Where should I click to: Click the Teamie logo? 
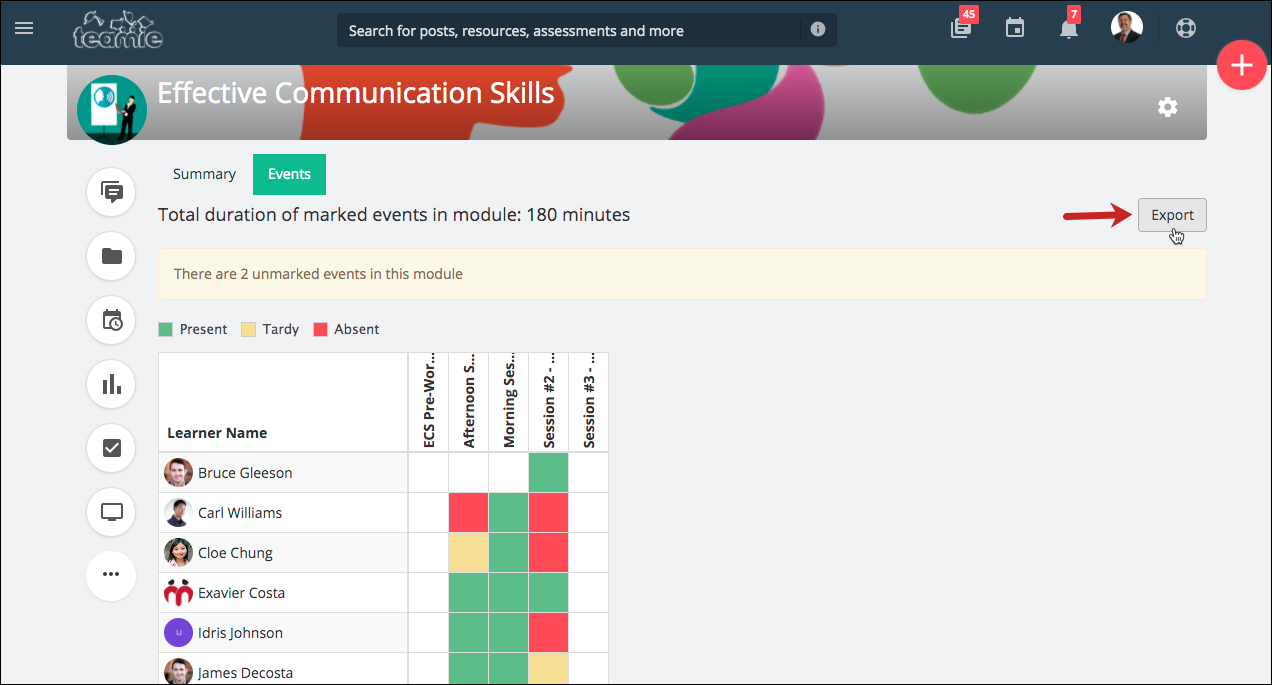118,29
